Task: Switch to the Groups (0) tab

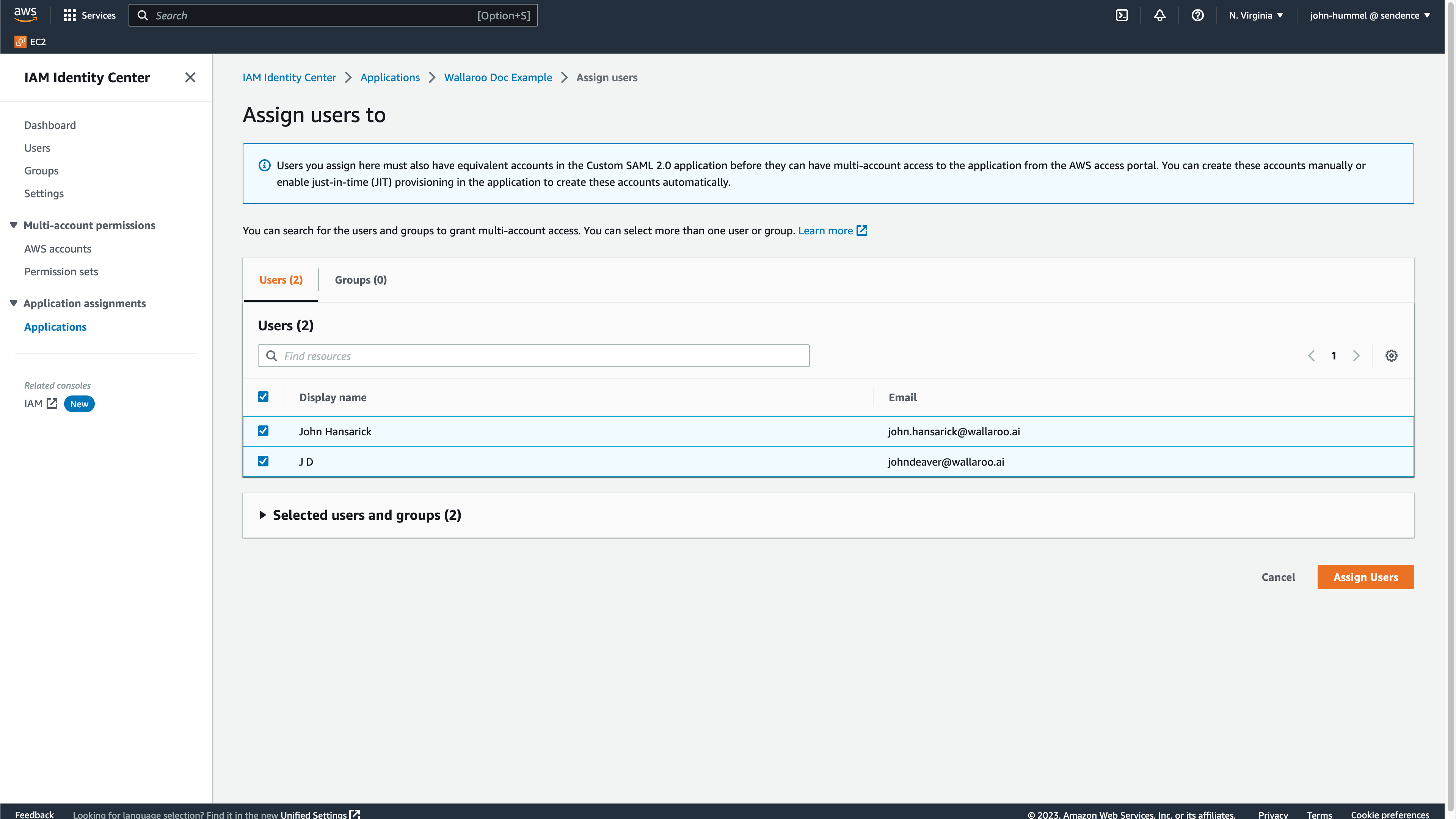Action: click(361, 280)
